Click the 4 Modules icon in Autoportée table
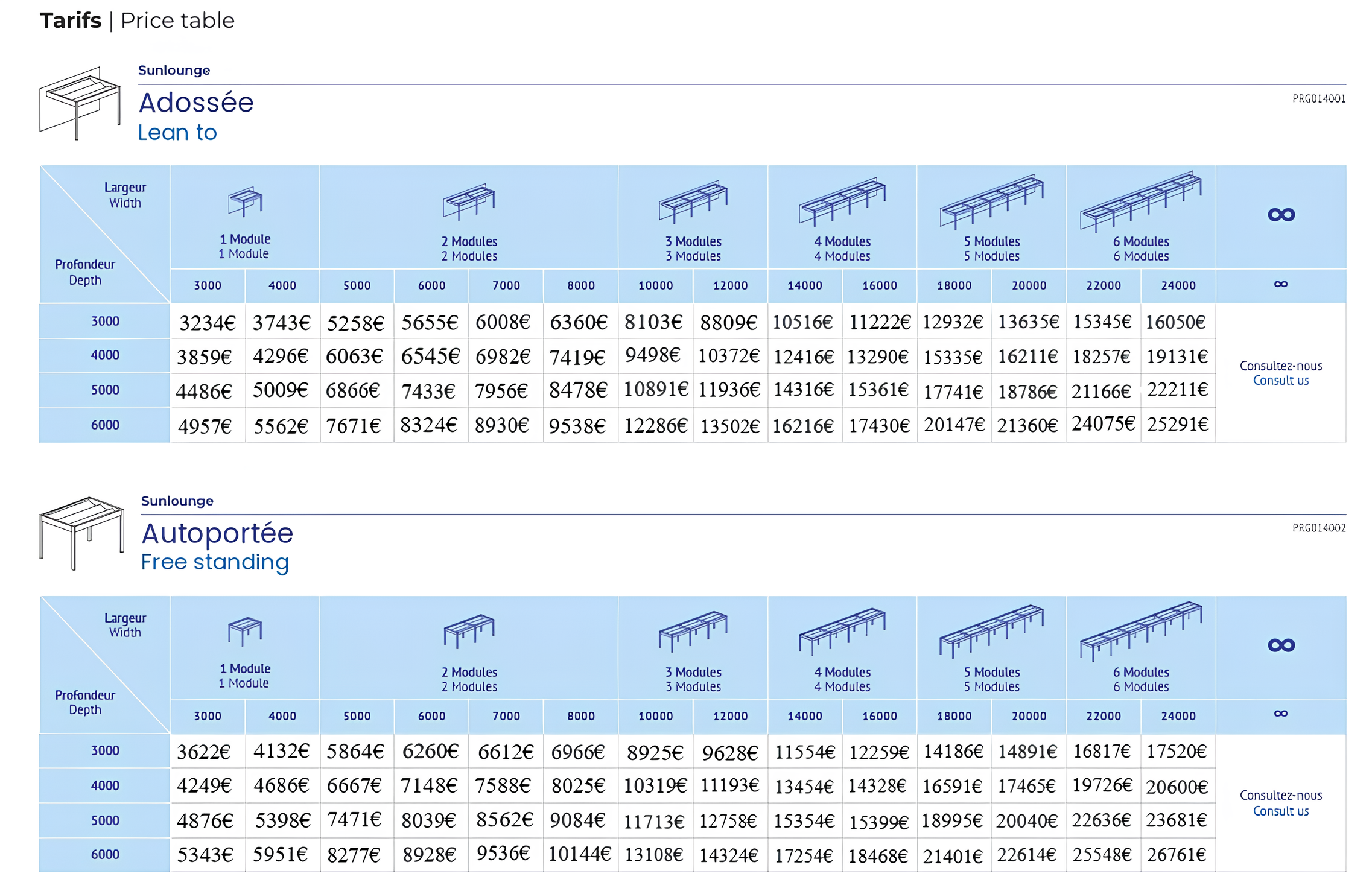This screenshot has height=894, width=1372. 842,632
